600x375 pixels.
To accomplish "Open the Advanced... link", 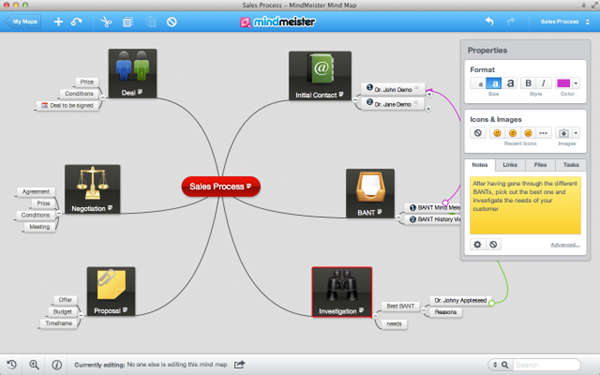I will coord(565,245).
